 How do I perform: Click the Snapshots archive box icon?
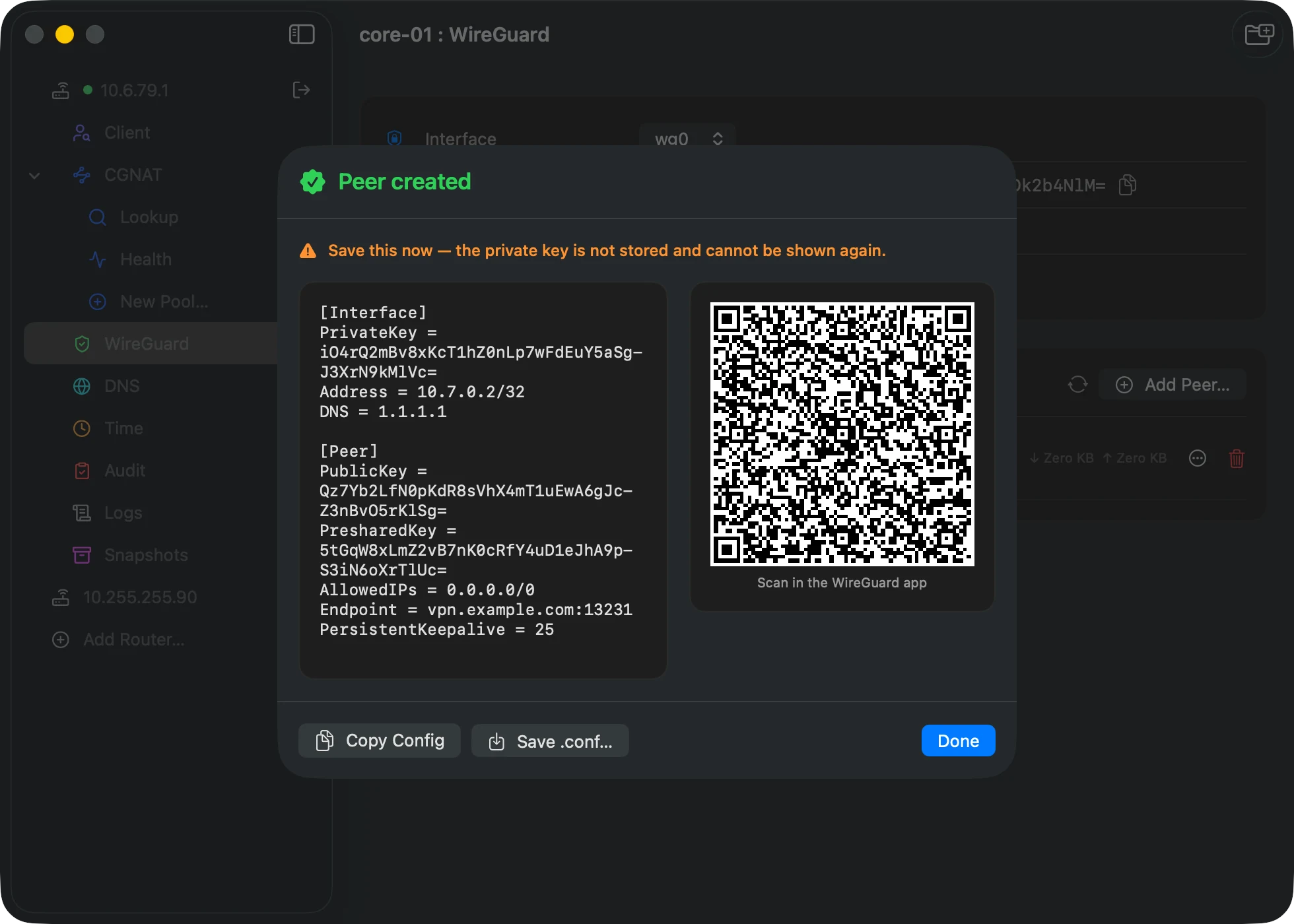(82, 555)
